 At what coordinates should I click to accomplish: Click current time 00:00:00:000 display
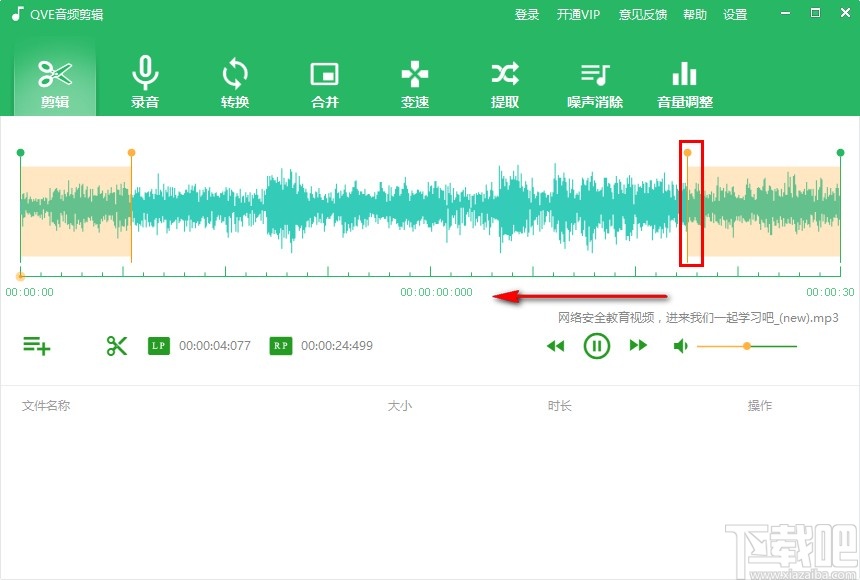click(x=436, y=292)
